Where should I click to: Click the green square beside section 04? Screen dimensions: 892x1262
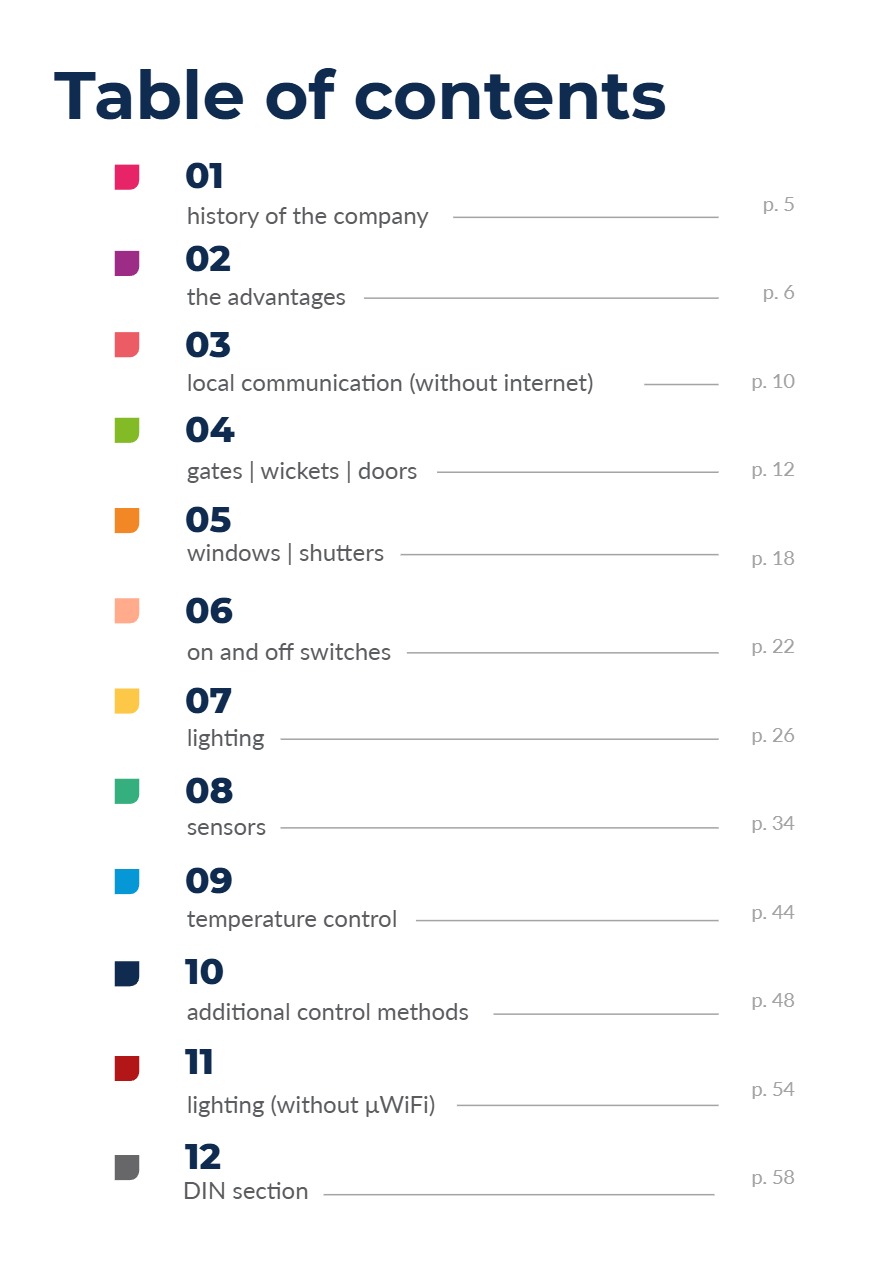coord(127,430)
